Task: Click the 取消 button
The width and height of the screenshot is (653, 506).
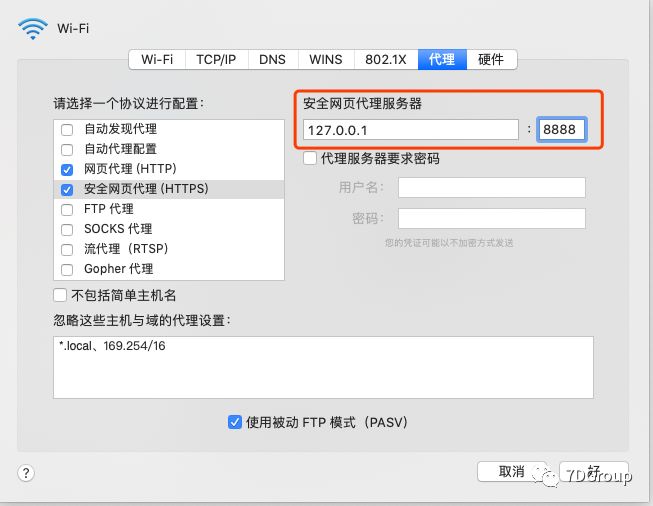Action: (512, 472)
